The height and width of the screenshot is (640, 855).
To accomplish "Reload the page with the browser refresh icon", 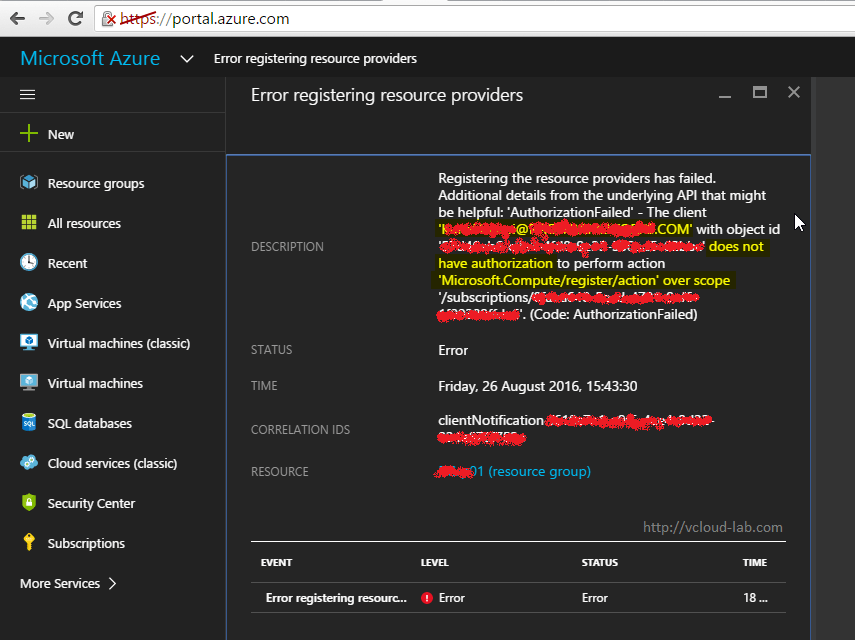I will pos(74,18).
